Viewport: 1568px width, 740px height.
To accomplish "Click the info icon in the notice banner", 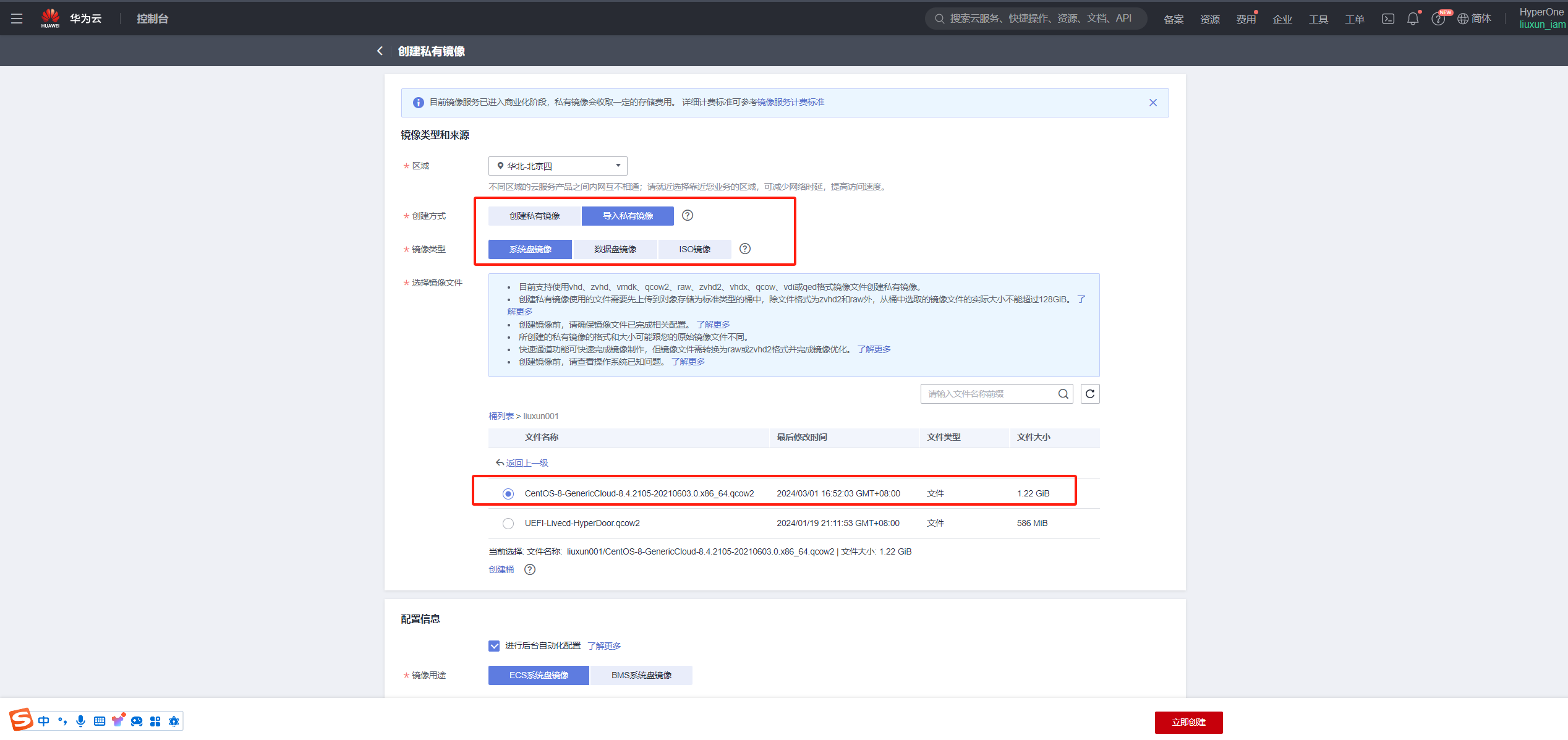I will 419,103.
